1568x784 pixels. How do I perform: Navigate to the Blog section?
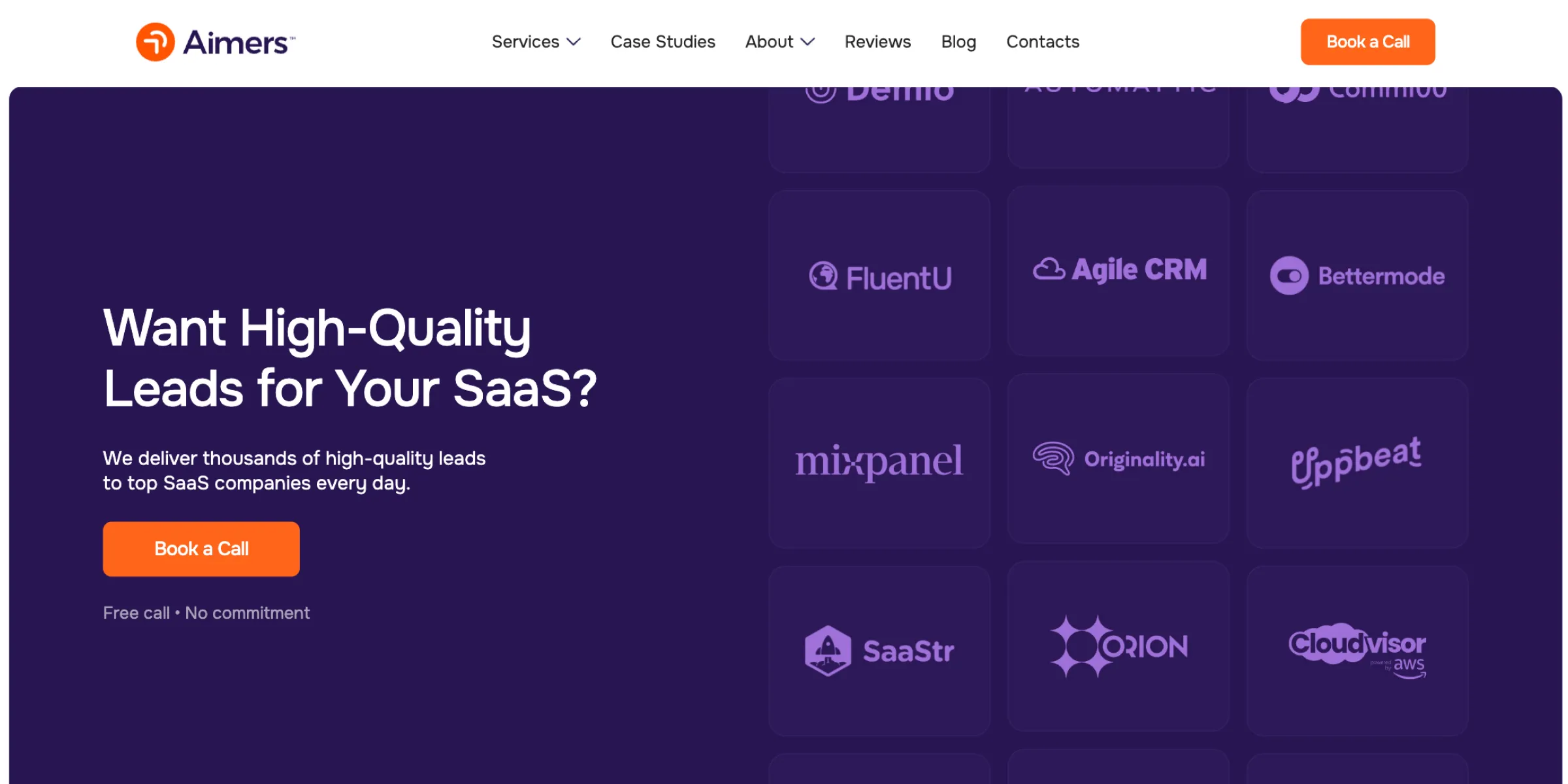[x=958, y=41]
